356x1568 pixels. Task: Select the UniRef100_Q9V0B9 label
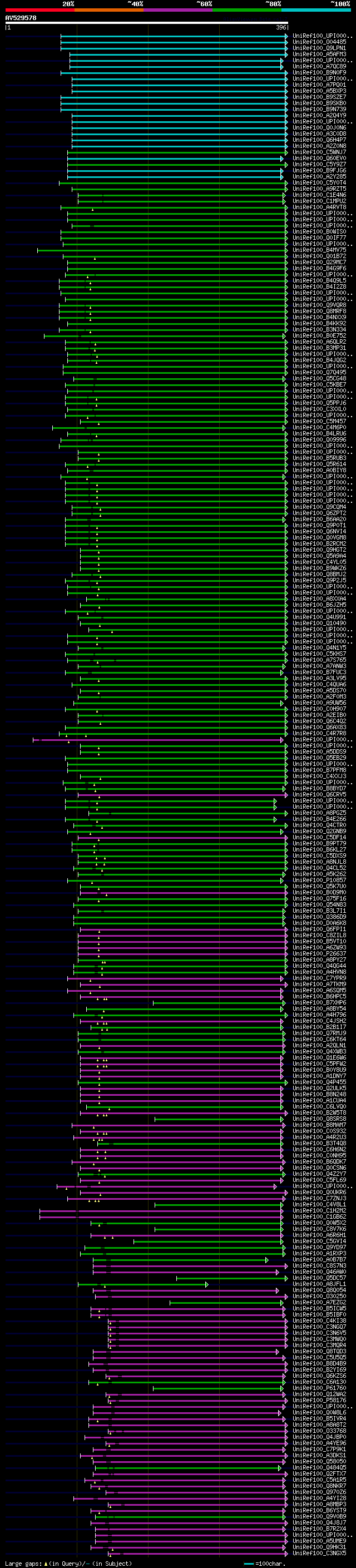319,1516
